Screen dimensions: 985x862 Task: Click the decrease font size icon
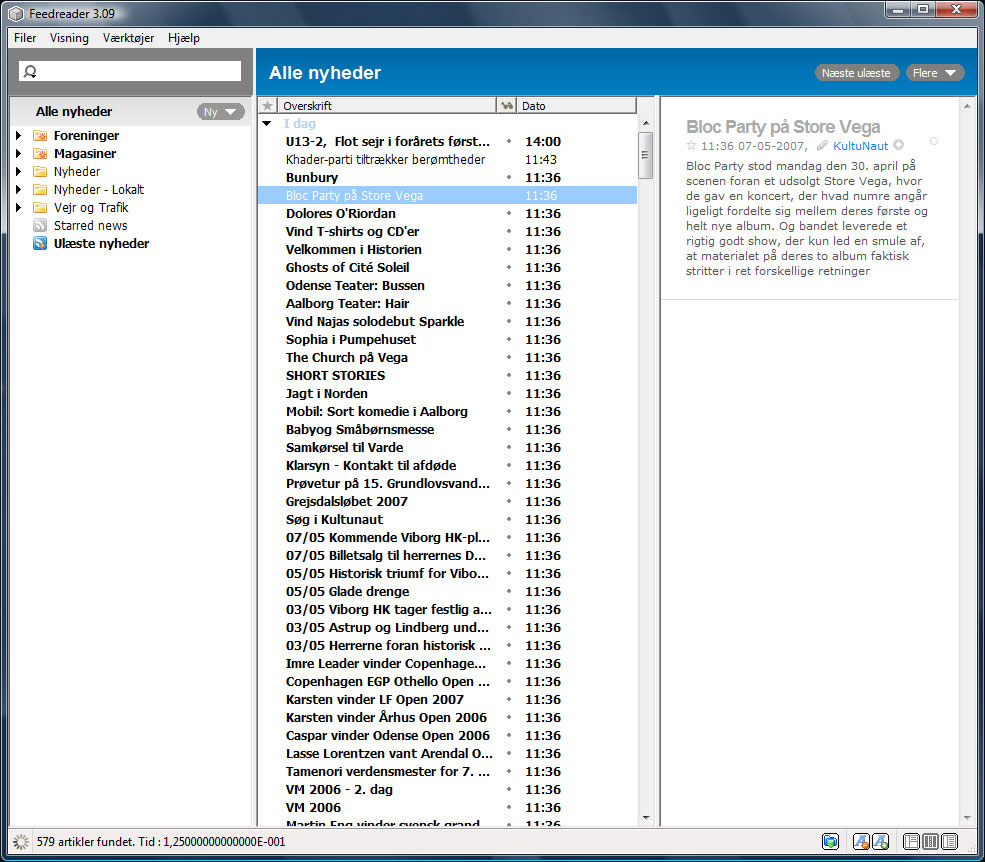coord(861,841)
